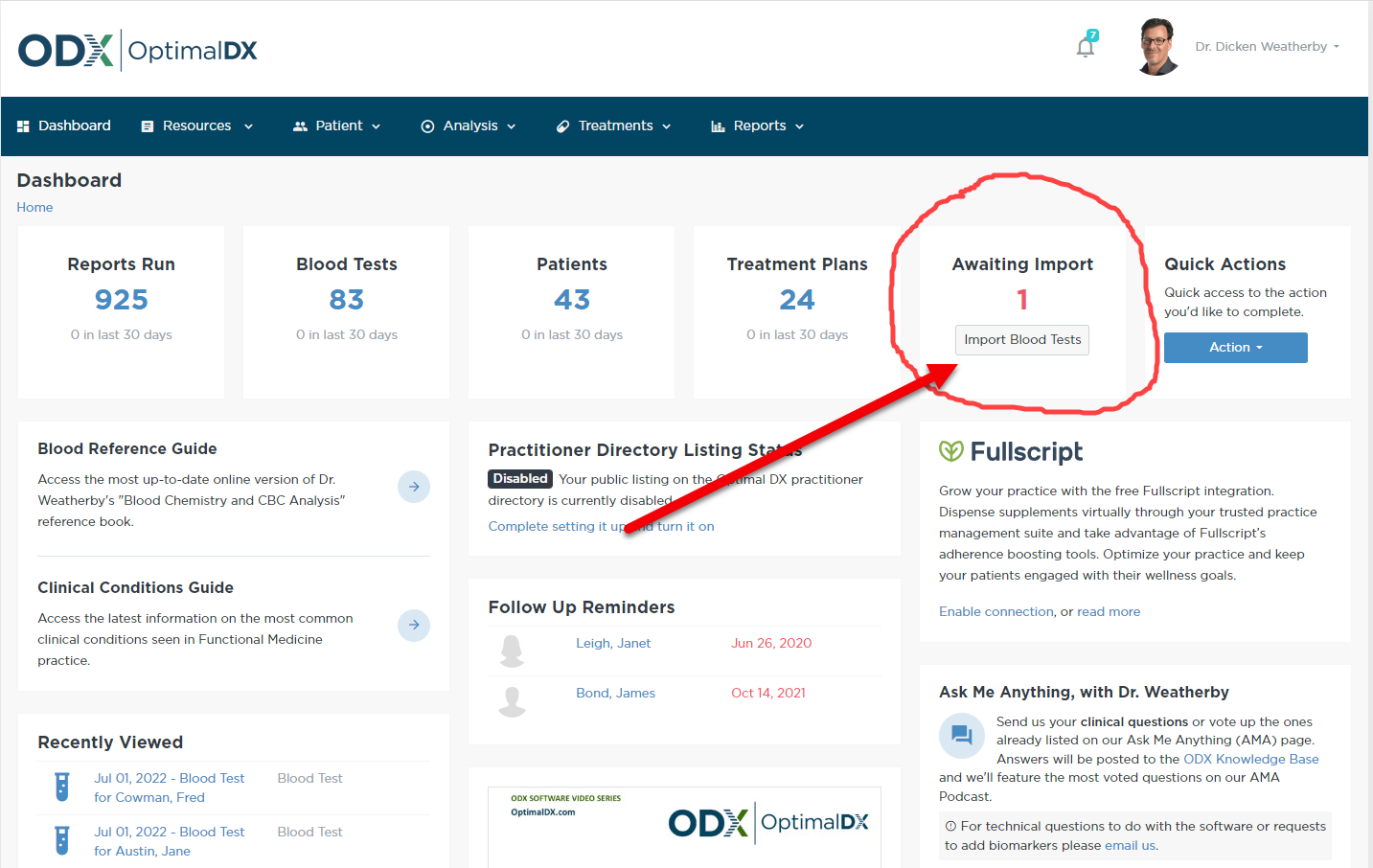1373x868 pixels.
Task: Click the Reports bar chart icon
Action: coord(718,126)
